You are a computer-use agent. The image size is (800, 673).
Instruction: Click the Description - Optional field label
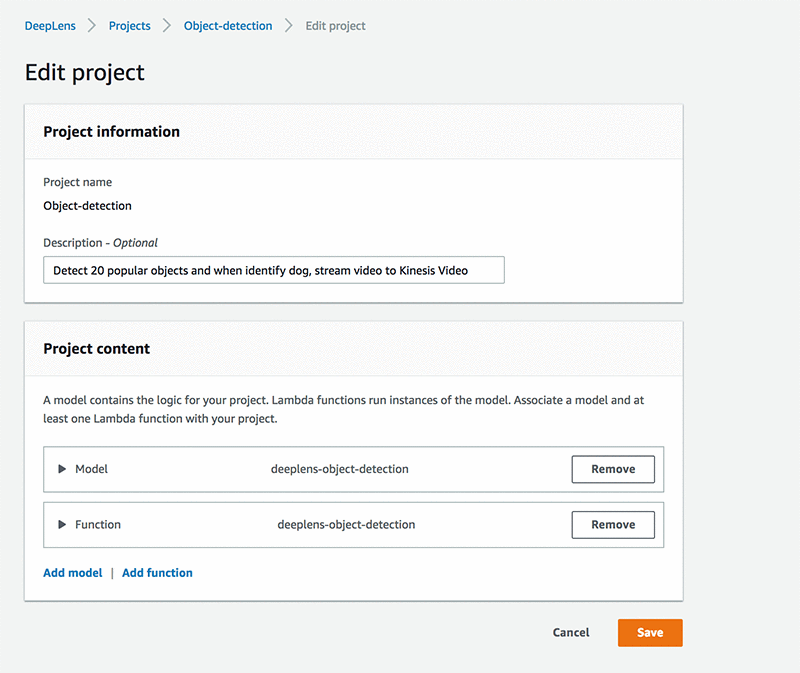(101, 243)
